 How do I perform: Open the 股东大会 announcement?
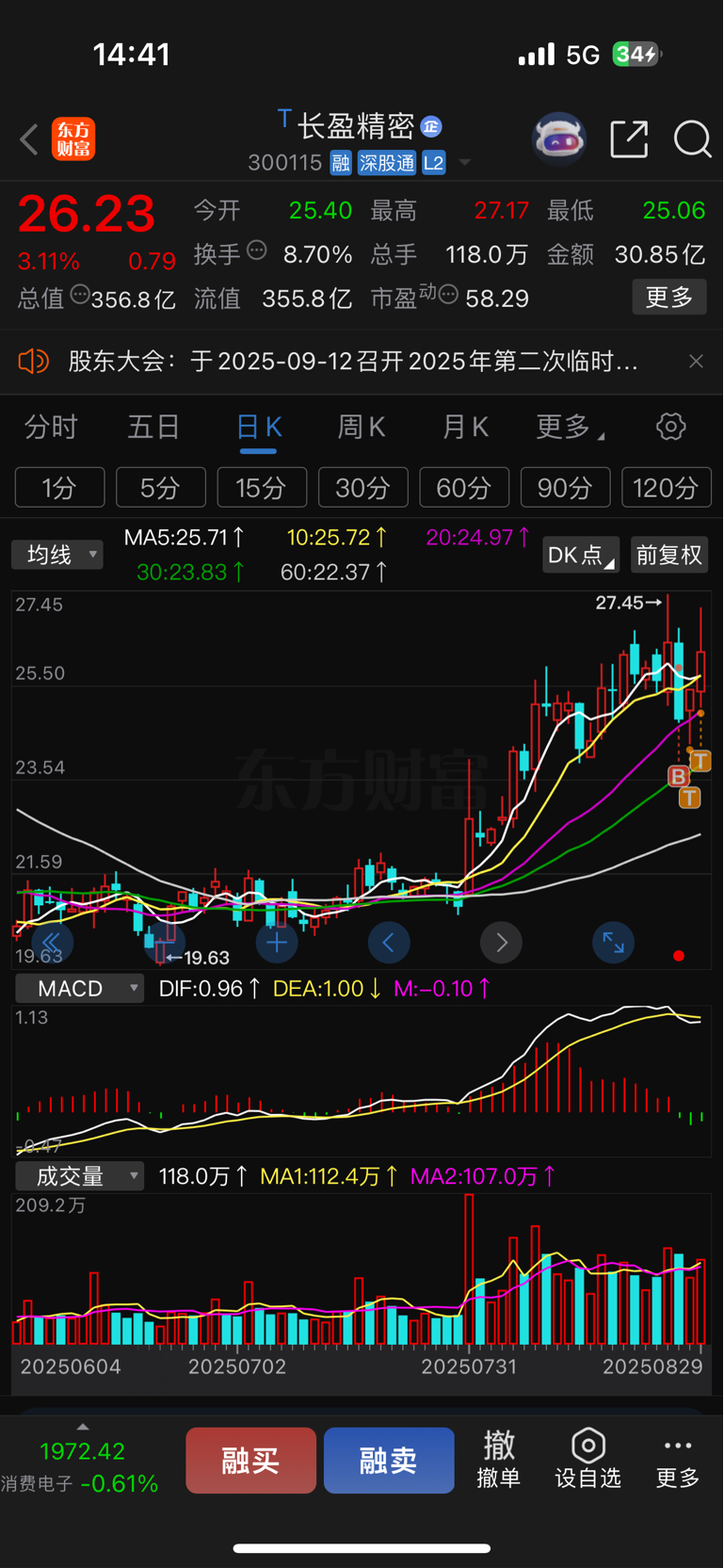pos(353,361)
